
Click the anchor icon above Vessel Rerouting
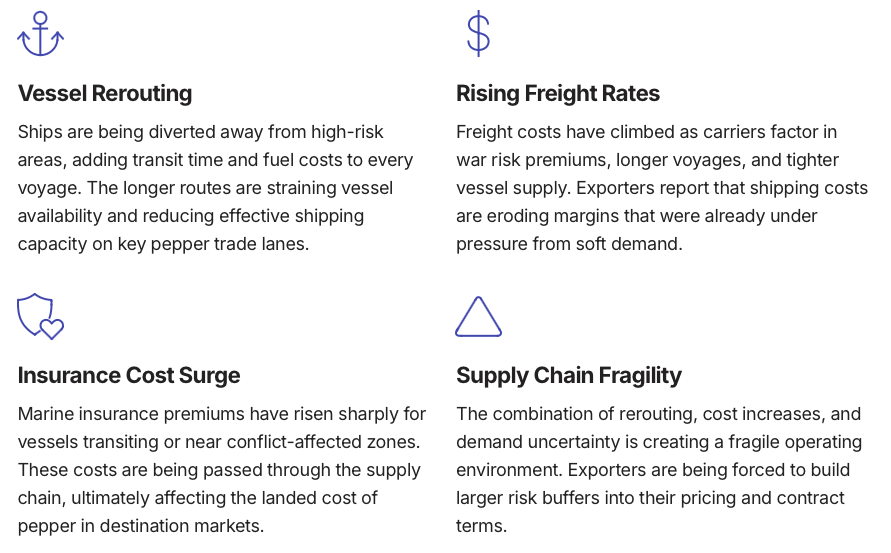41,34
